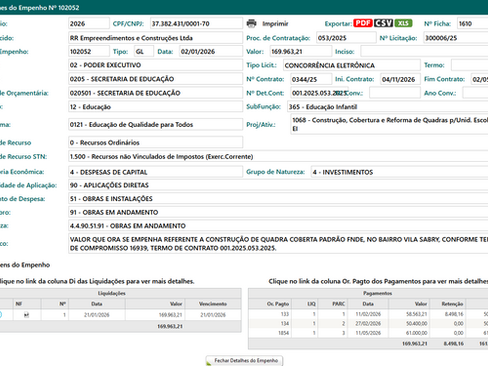Click the 4 - DESPESAS DE CAPITAL field
The width and height of the screenshot is (488, 366).
[155, 172]
